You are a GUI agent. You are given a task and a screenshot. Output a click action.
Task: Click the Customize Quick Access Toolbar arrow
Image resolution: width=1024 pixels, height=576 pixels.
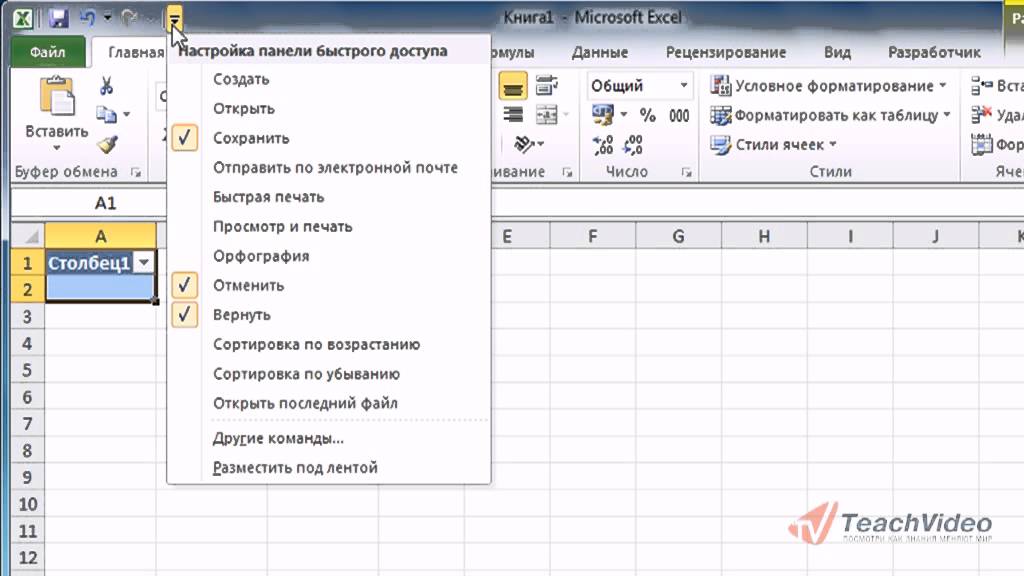point(174,19)
